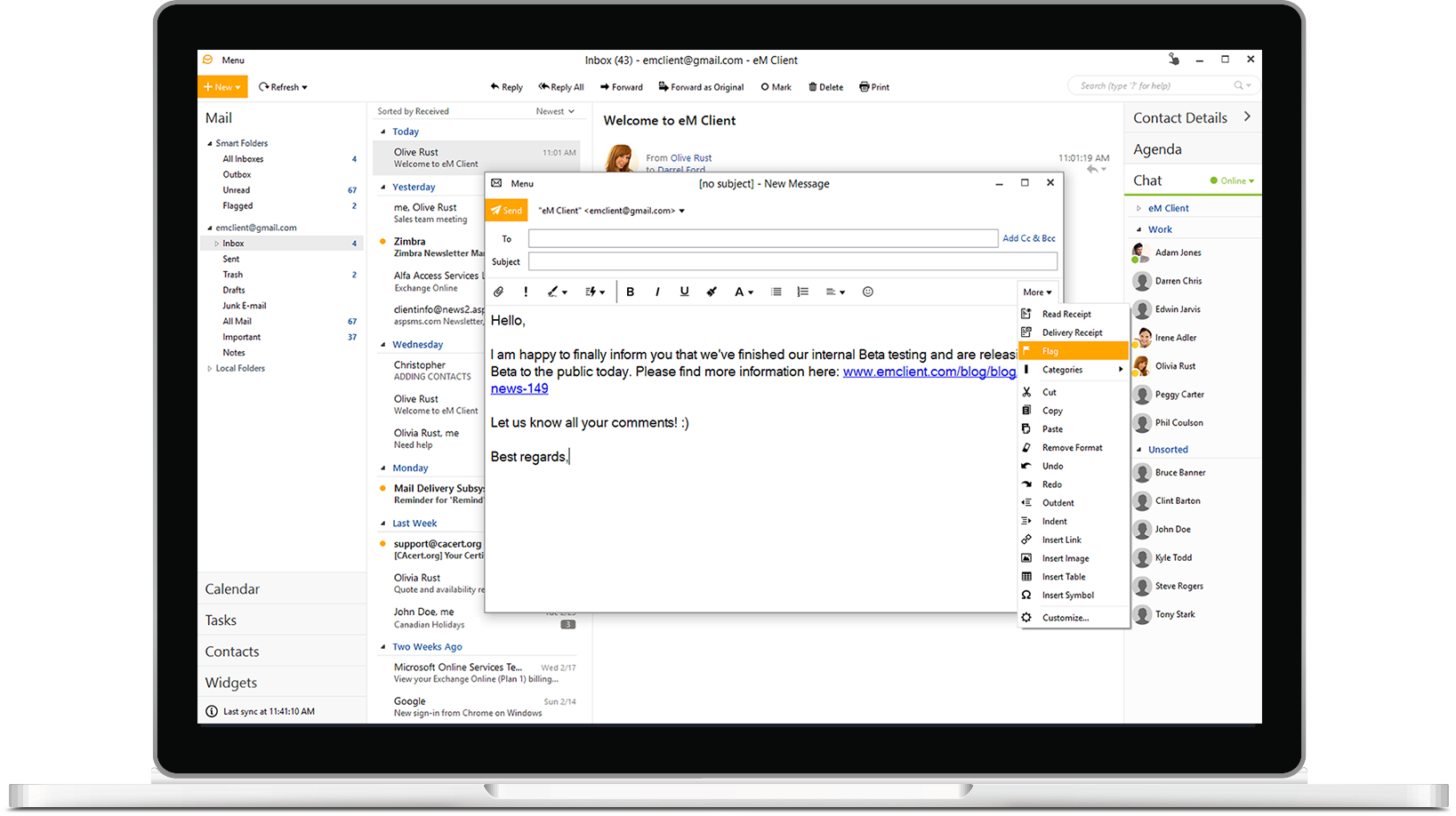Click into the To recipient field
This screenshot has width=1456, height=816.
(762, 238)
